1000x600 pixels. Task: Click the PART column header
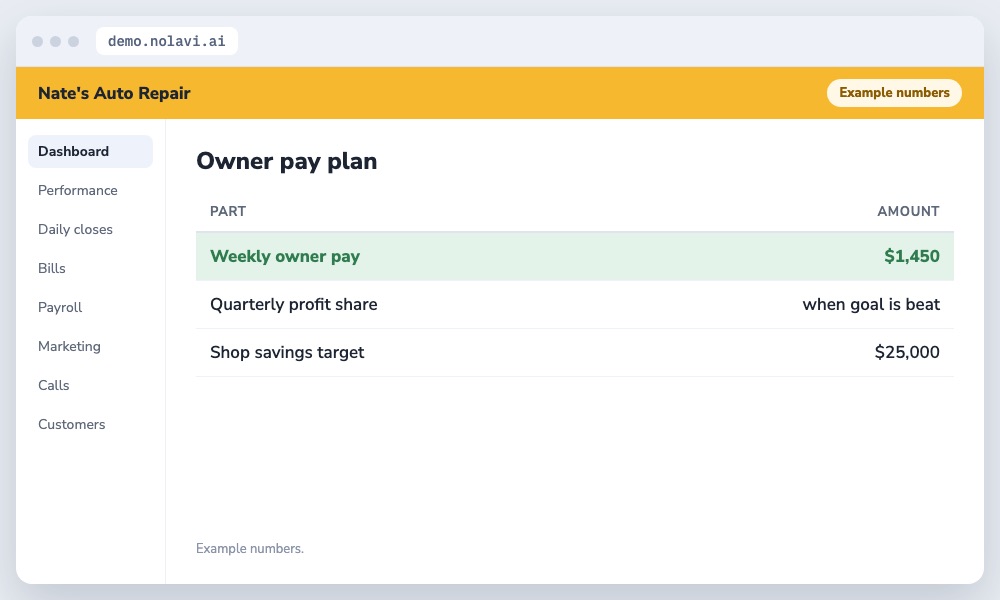[228, 211]
